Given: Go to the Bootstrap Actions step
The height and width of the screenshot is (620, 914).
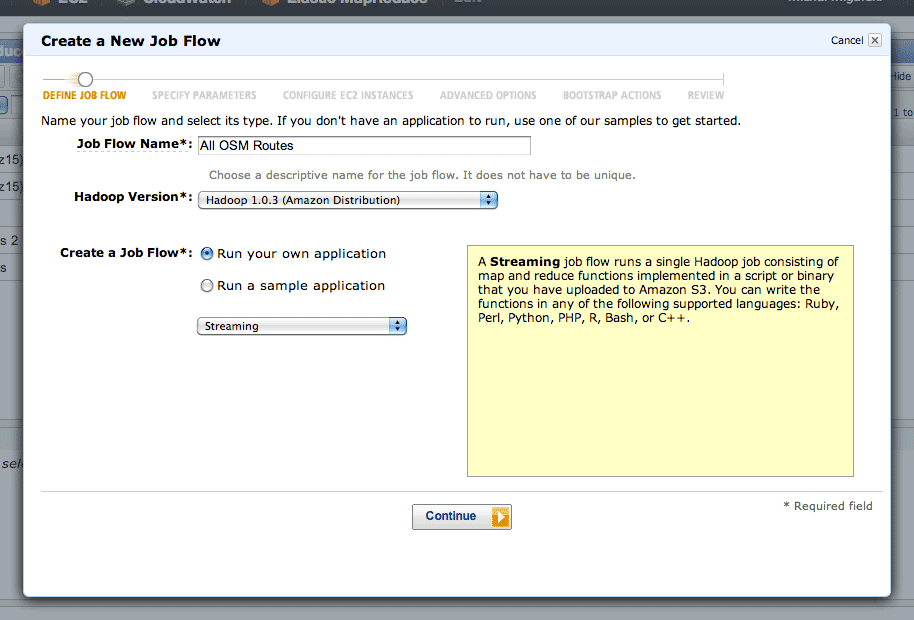Looking at the screenshot, I should (612, 95).
